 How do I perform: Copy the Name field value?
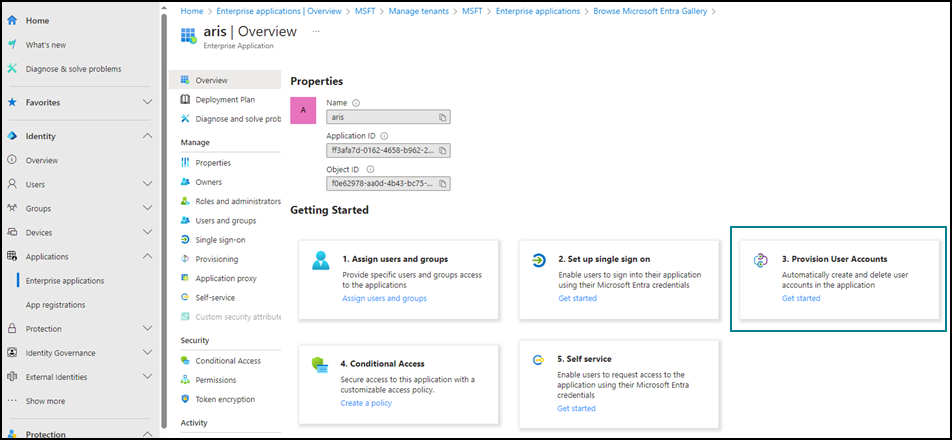point(443,117)
